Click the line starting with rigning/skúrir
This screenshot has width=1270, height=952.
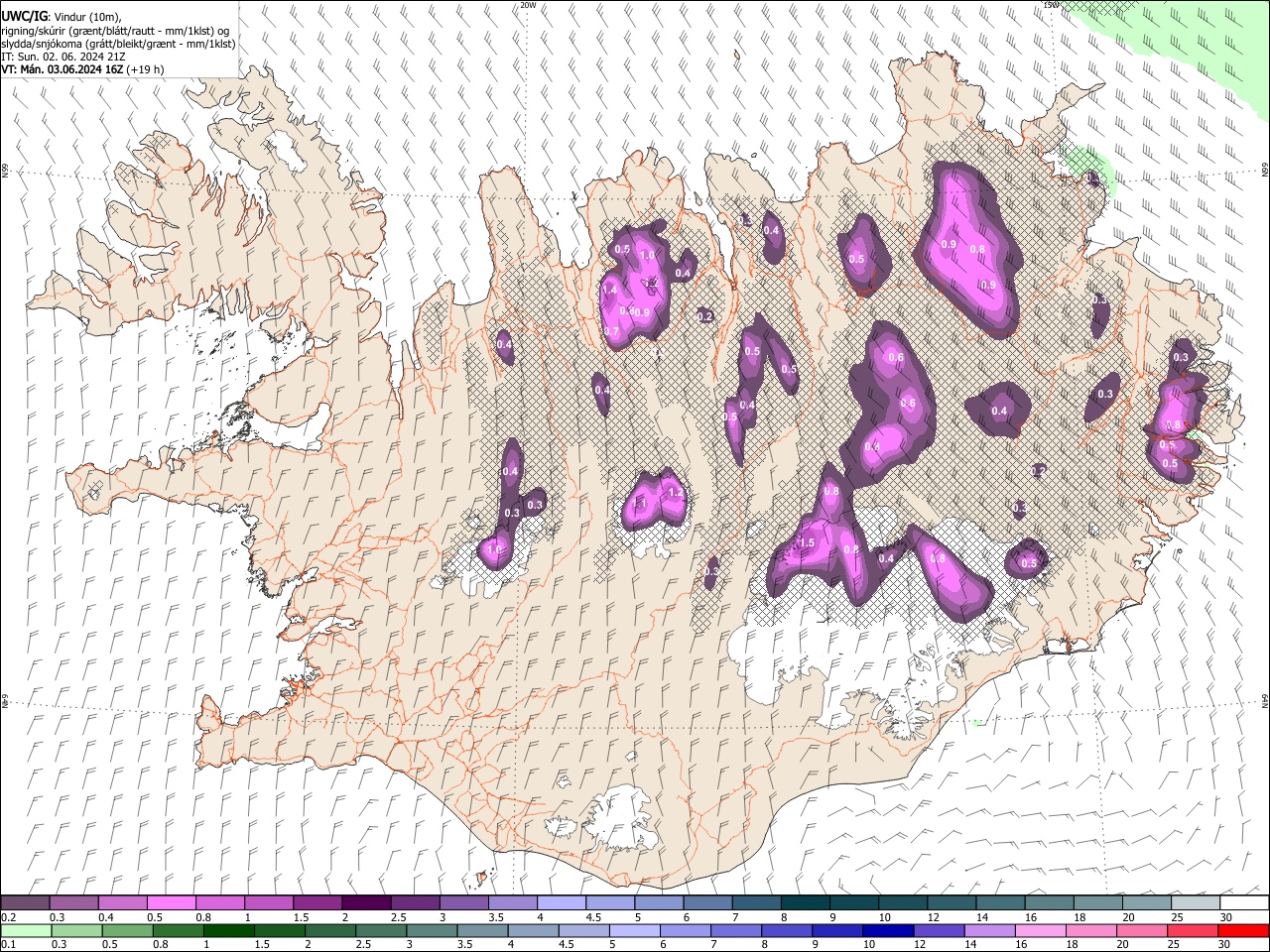click(x=115, y=31)
